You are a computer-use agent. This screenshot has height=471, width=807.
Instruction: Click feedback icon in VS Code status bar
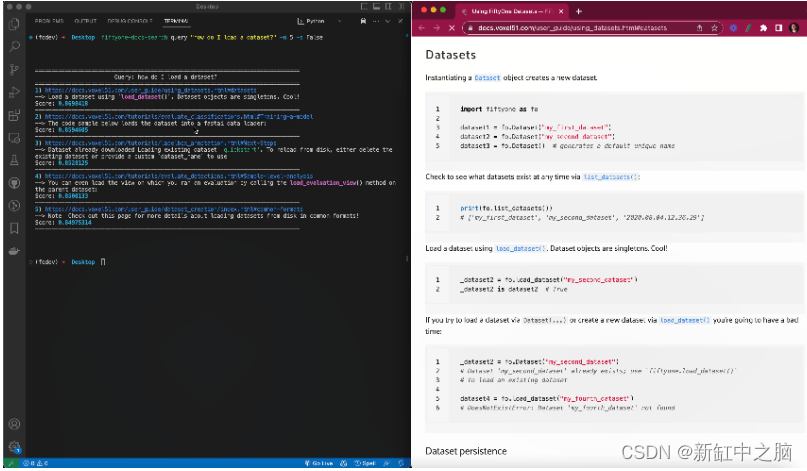(x=387, y=463)
